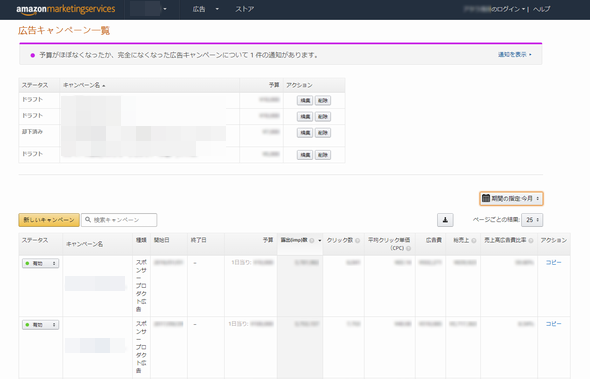Click the 開始日 column header
Screen dimensions: 590x379
click(x=161, y=240)
